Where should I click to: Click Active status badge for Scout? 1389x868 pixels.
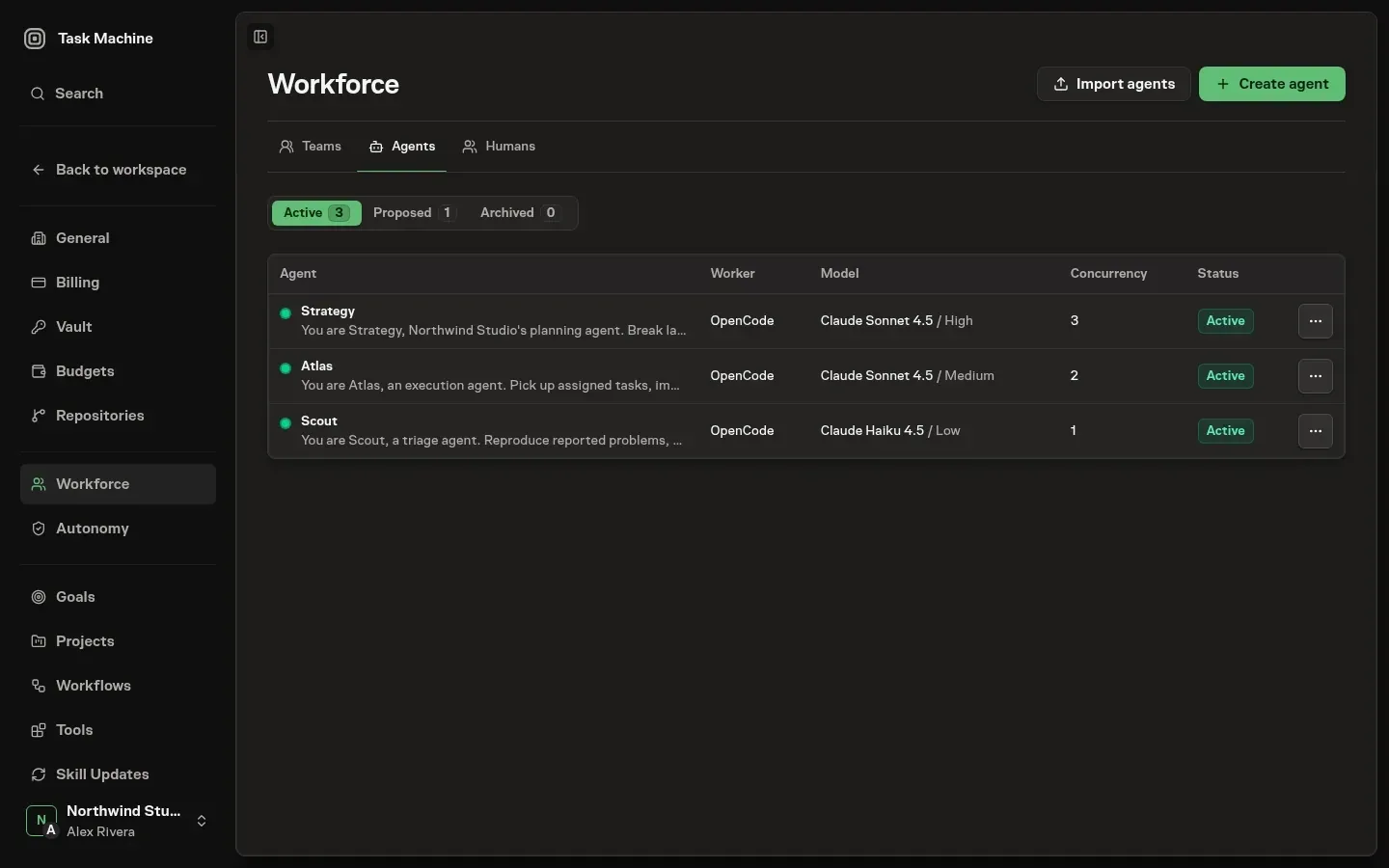[1226, 431]
